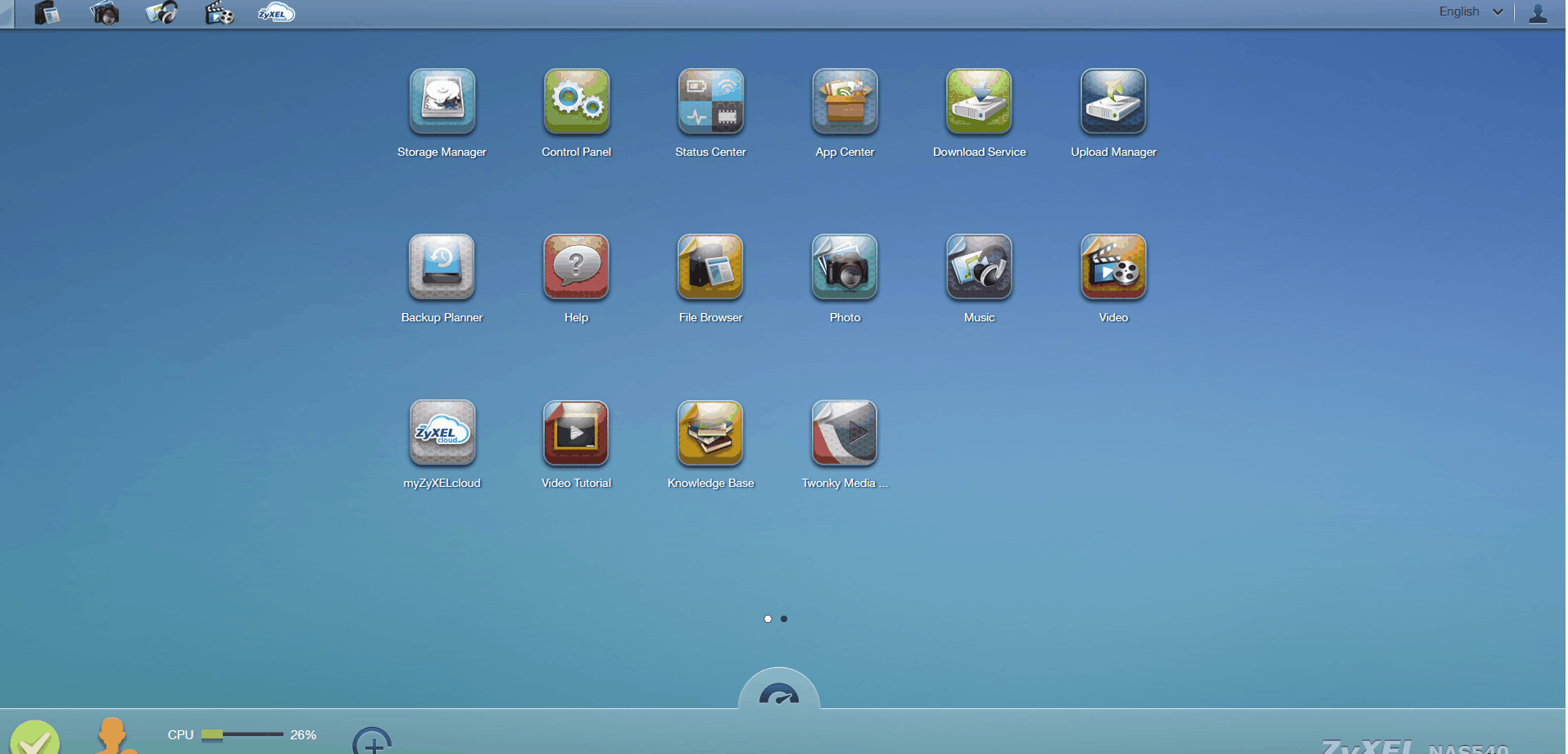The image size is (1568, 754).
Task: Launch the Video app on the desktop
Action: [x=1114, y=267]
